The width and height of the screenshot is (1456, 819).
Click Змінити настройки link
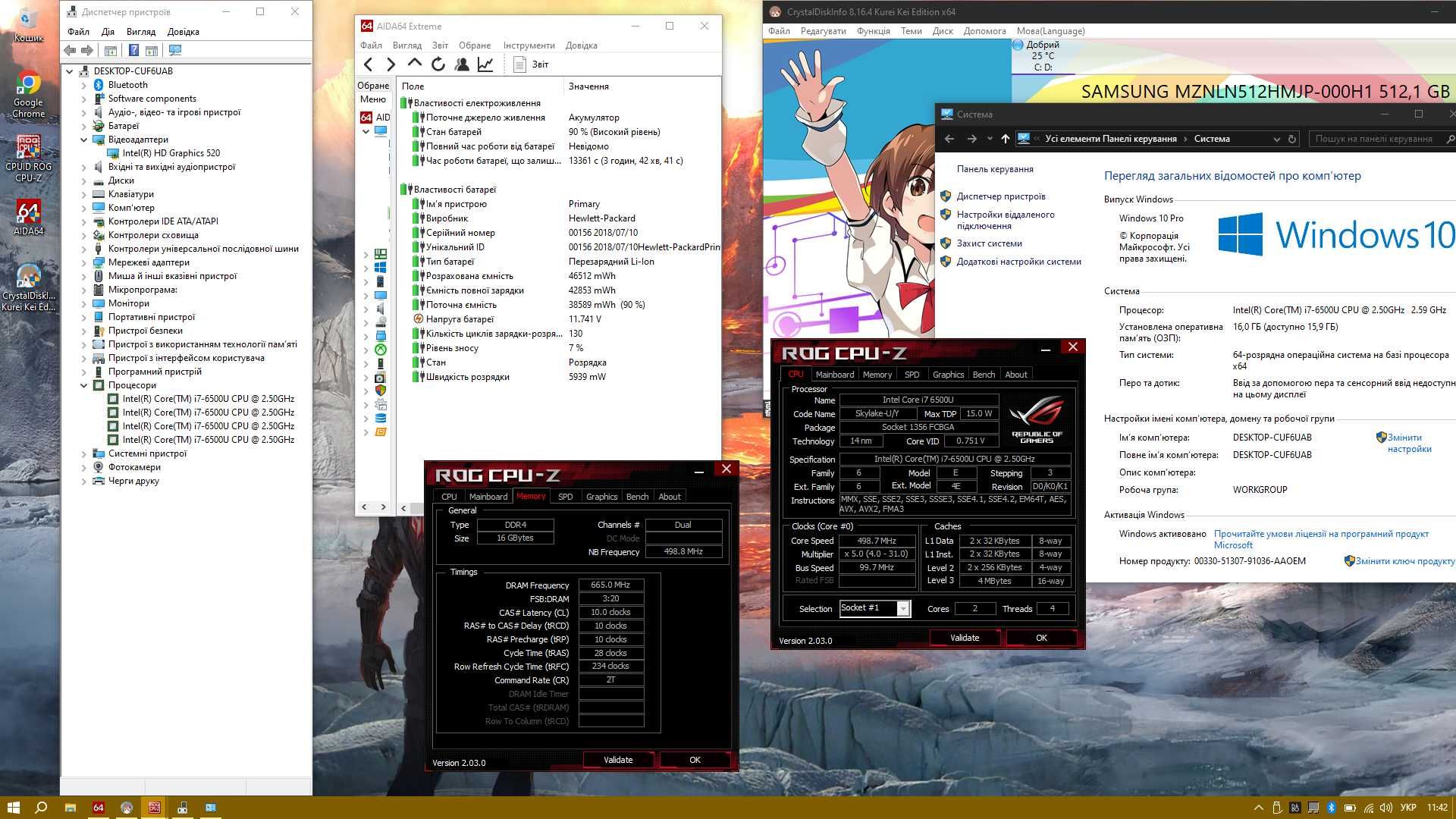pyautogui.click(x=1409, y=443)
